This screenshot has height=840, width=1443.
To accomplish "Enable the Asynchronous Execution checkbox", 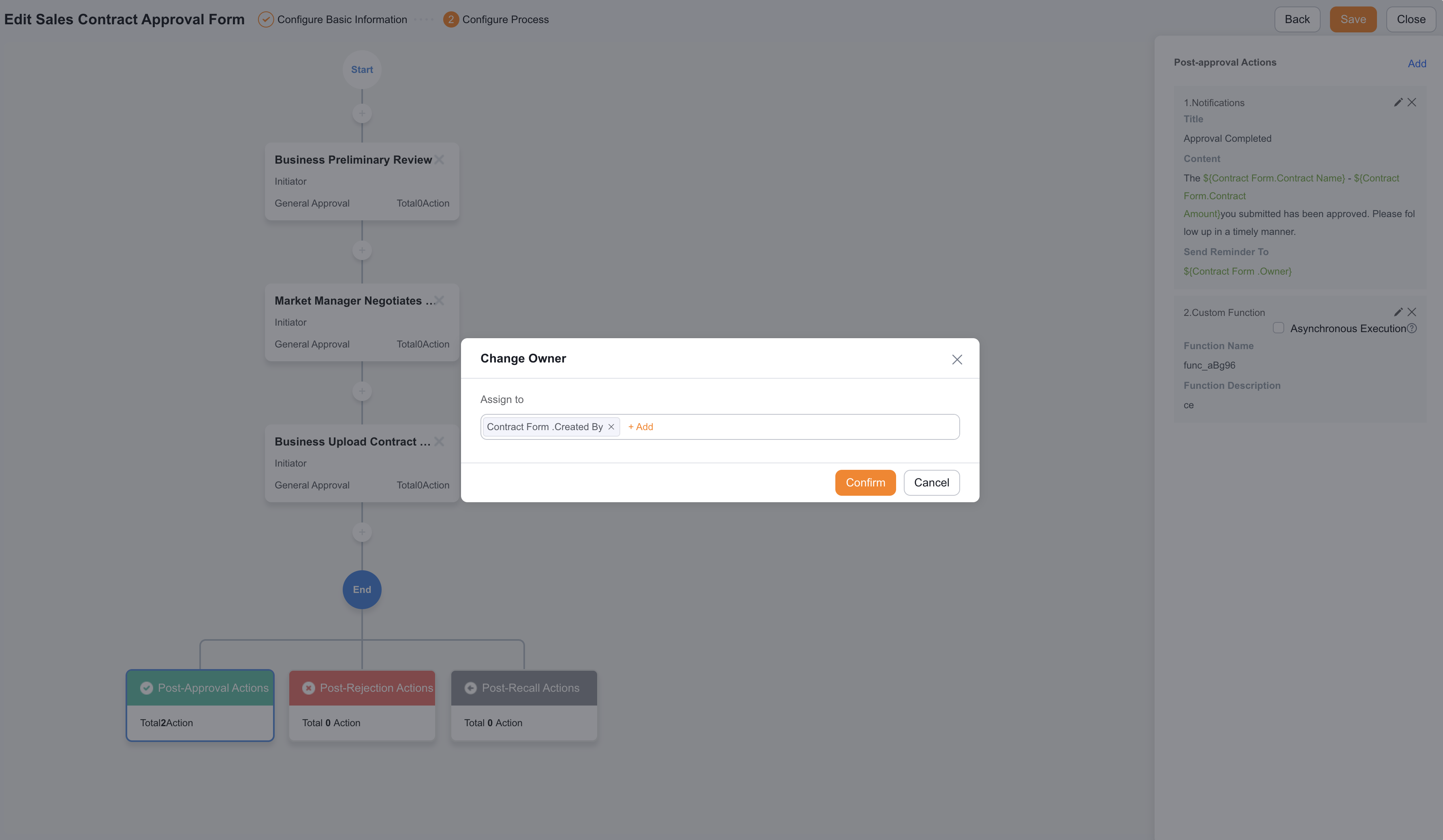I will pyautogui.click(x=1278, y=328).
